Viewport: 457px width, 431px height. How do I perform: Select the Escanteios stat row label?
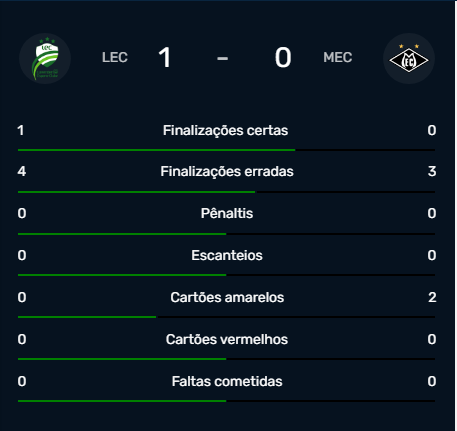(x=227, y=255)
